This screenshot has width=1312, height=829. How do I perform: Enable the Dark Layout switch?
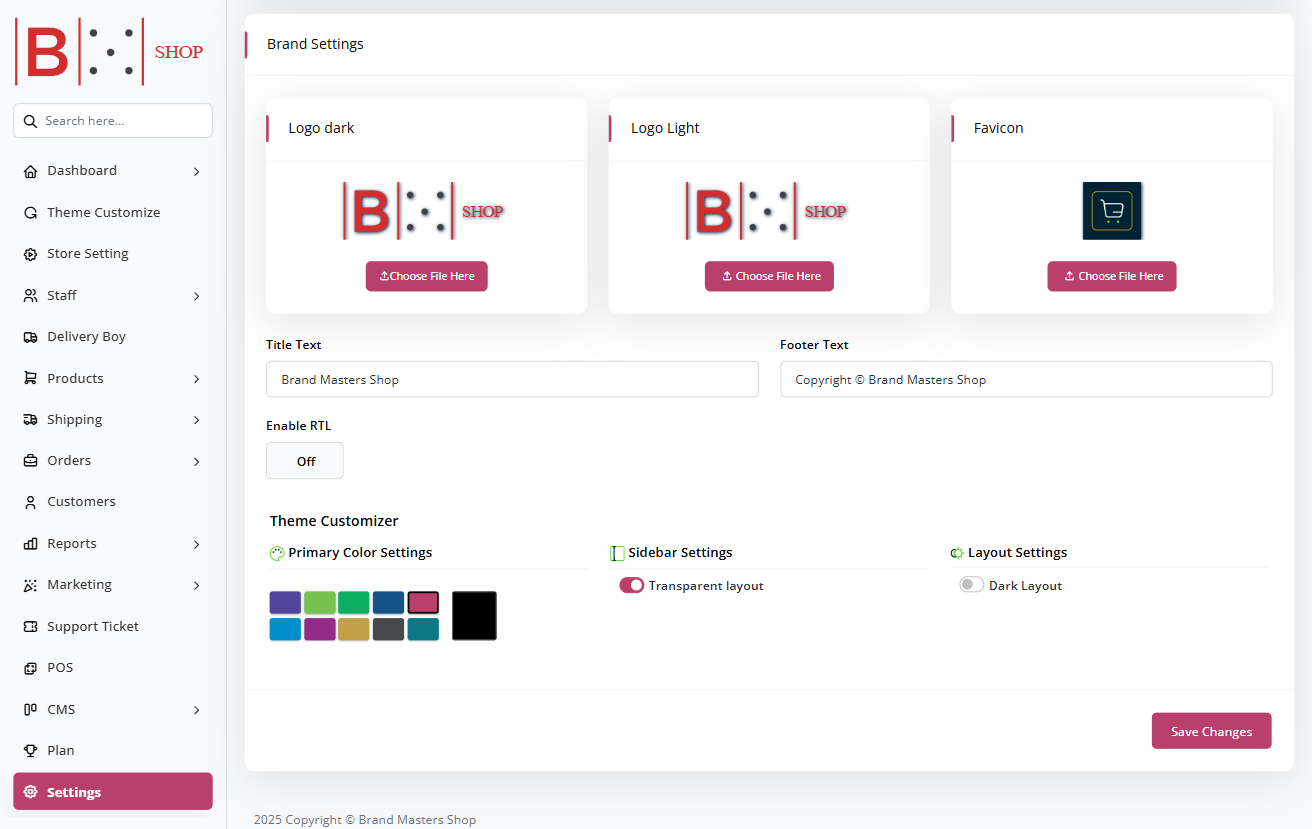(x=971, y=585)
